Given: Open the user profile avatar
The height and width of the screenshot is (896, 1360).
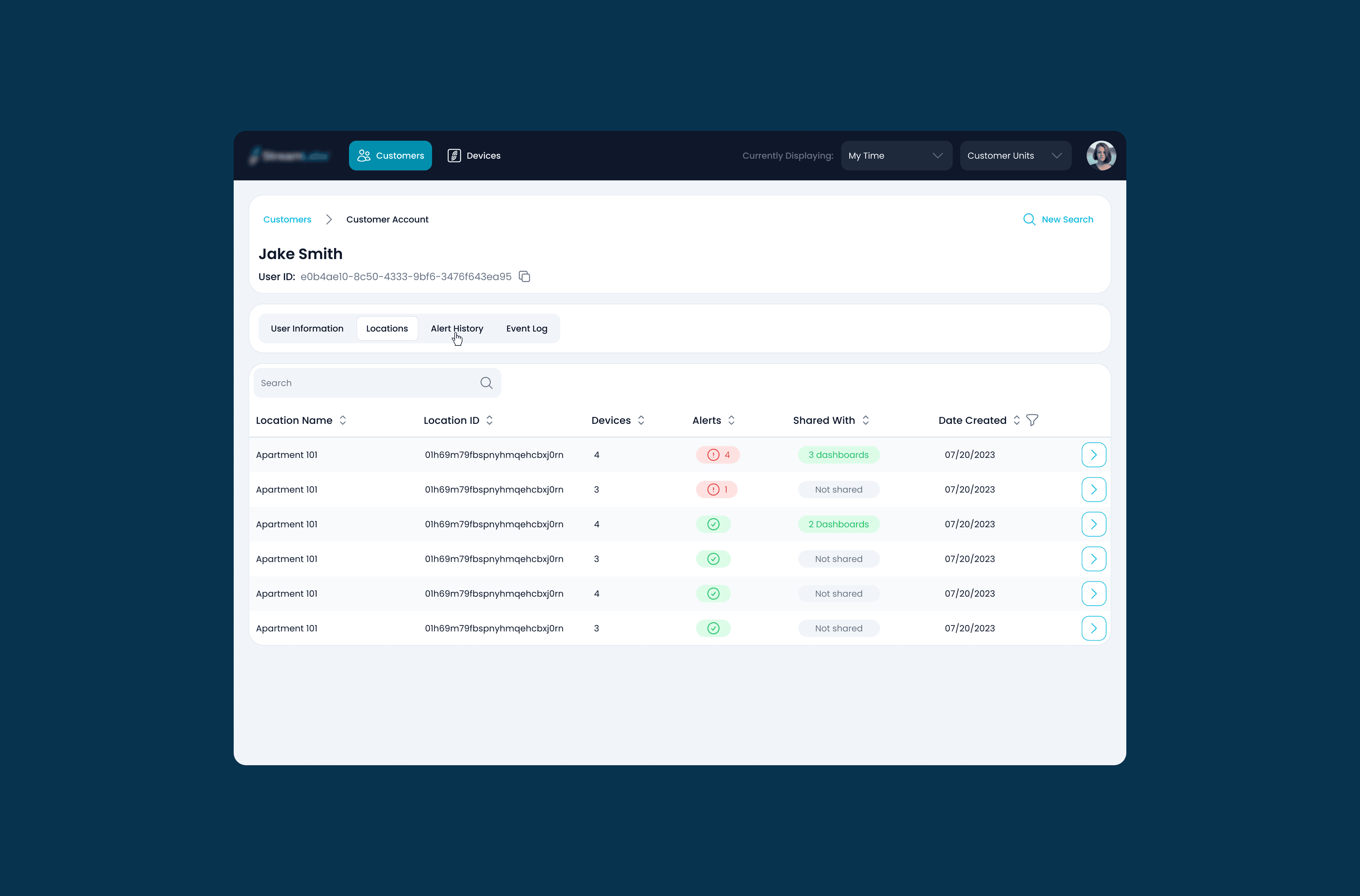Looking at the screenshot, I should [x=1100, y=155].
